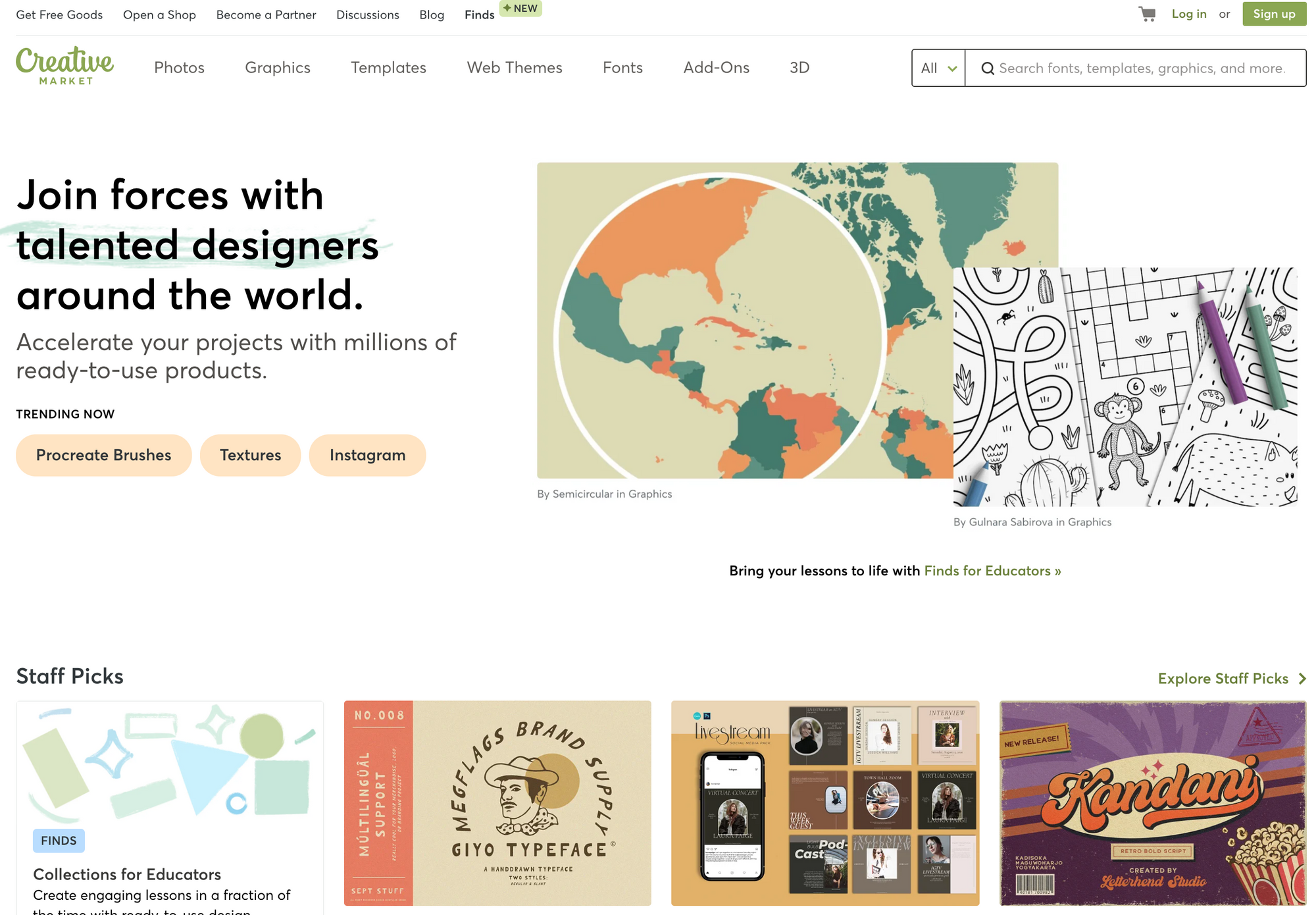Expand the All category search dropdown
Viewport: 1316px width, 915px height.
click(938, 68)
